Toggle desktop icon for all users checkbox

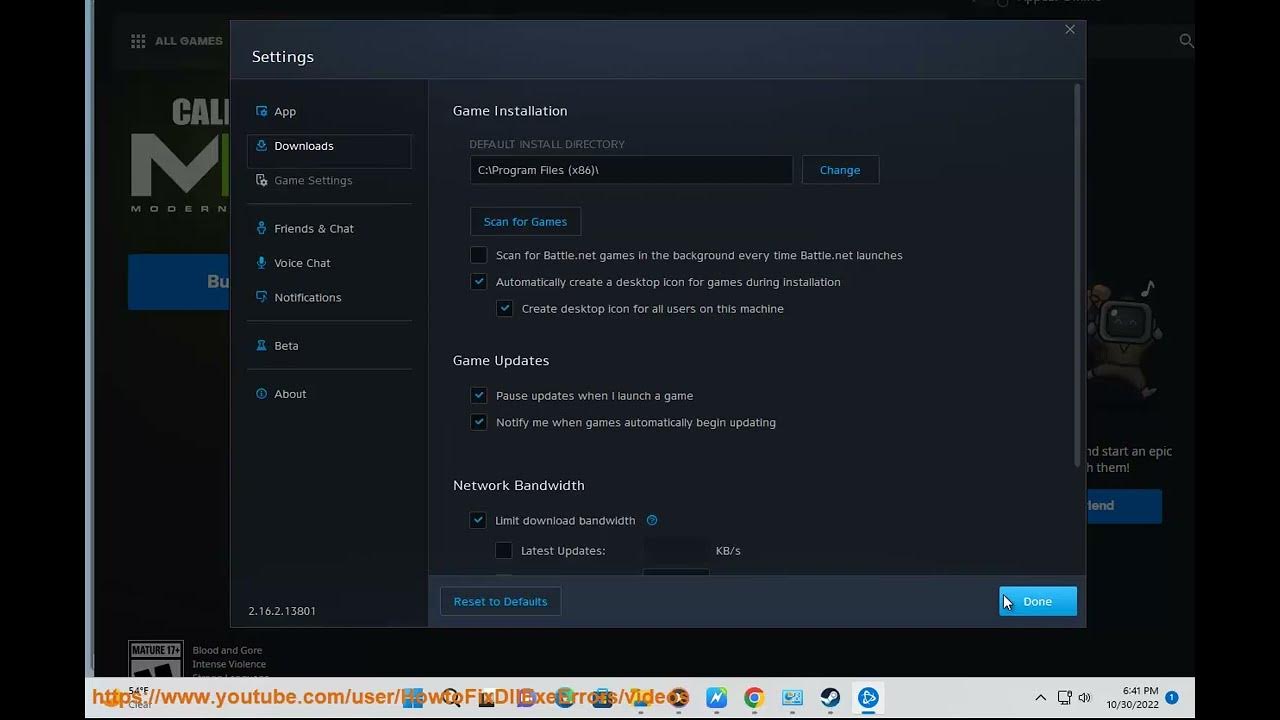coord(505,309)
